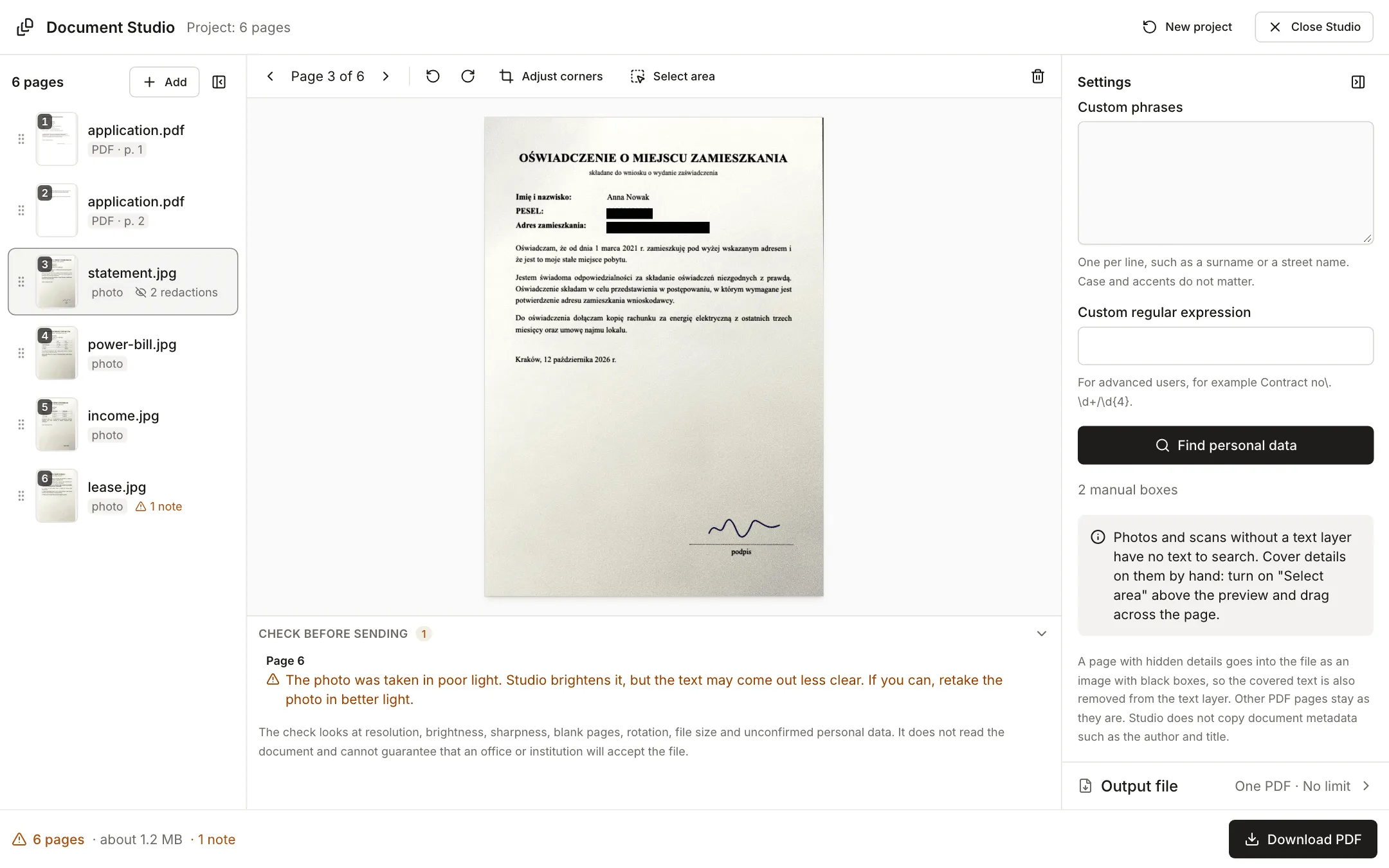Open lease.jpg page

click(123, 496)
